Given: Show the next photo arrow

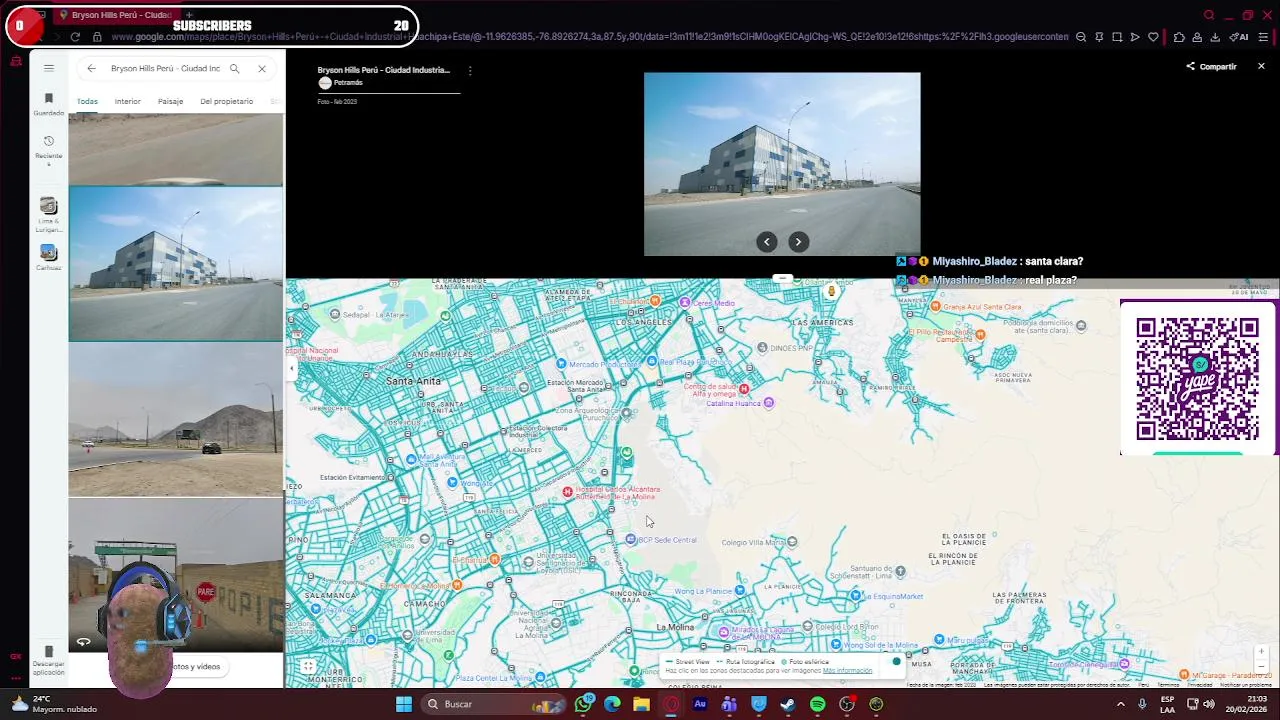Looking at the screenshot, I should 798,241.
